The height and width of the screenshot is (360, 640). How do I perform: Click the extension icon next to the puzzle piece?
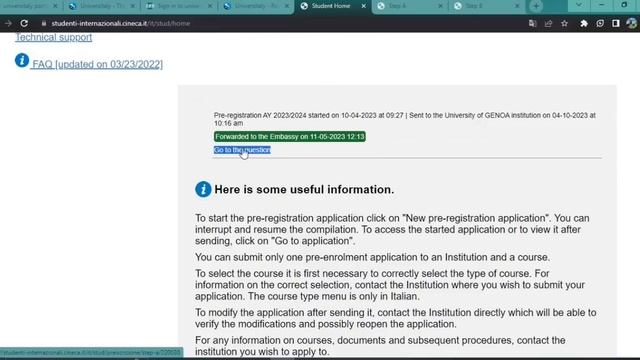(600, 24)
